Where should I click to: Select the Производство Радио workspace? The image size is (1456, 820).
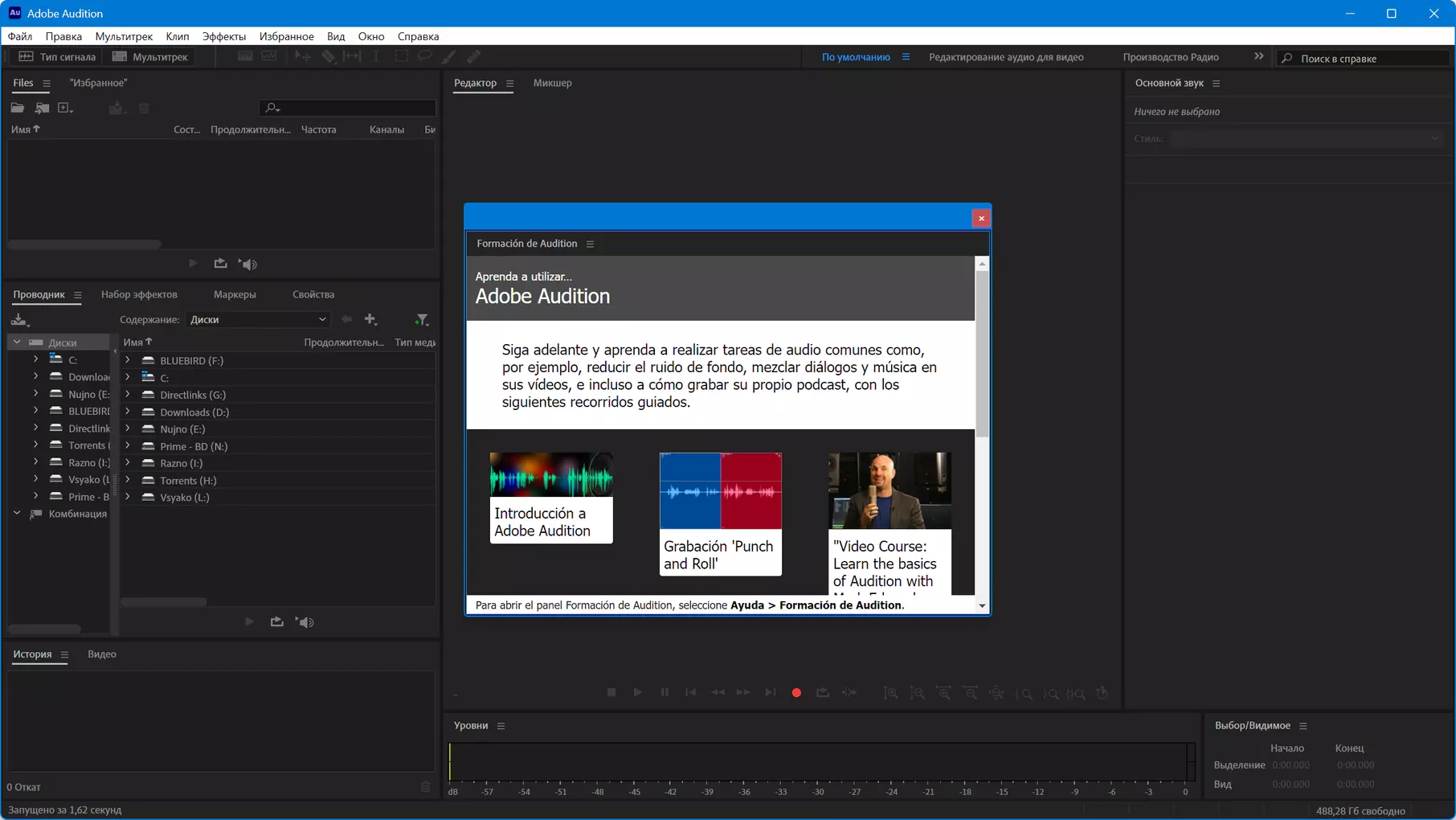(1171, 57)
